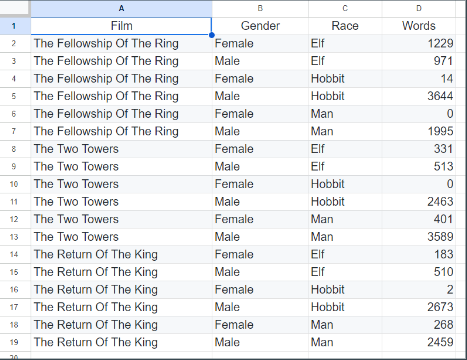Select column A header
467x360 pixels.
pos(121,9)
